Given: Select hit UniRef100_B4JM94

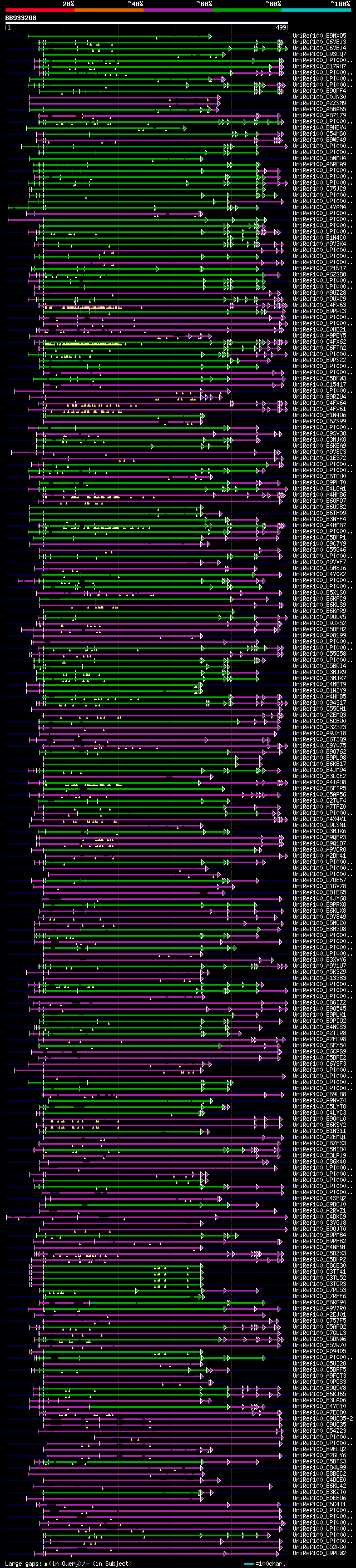Looking at the screenshot, I should (x=319, y=770).
